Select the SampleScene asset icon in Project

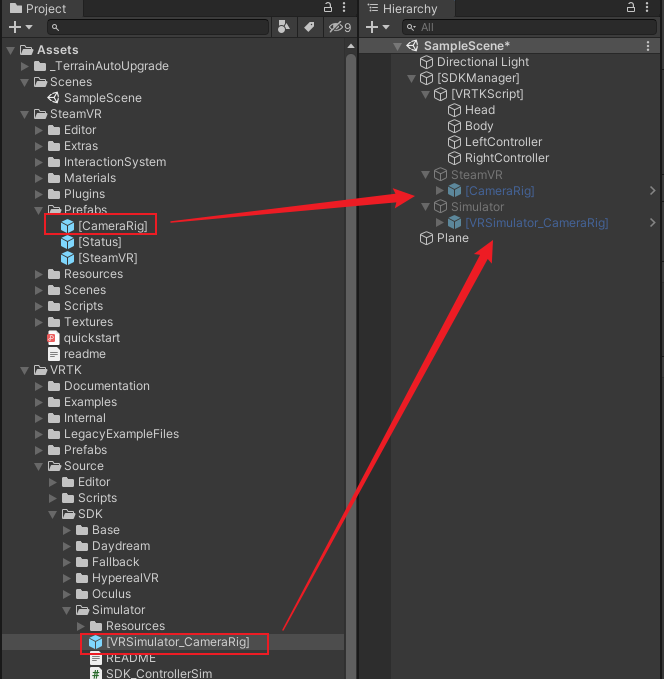53,98
